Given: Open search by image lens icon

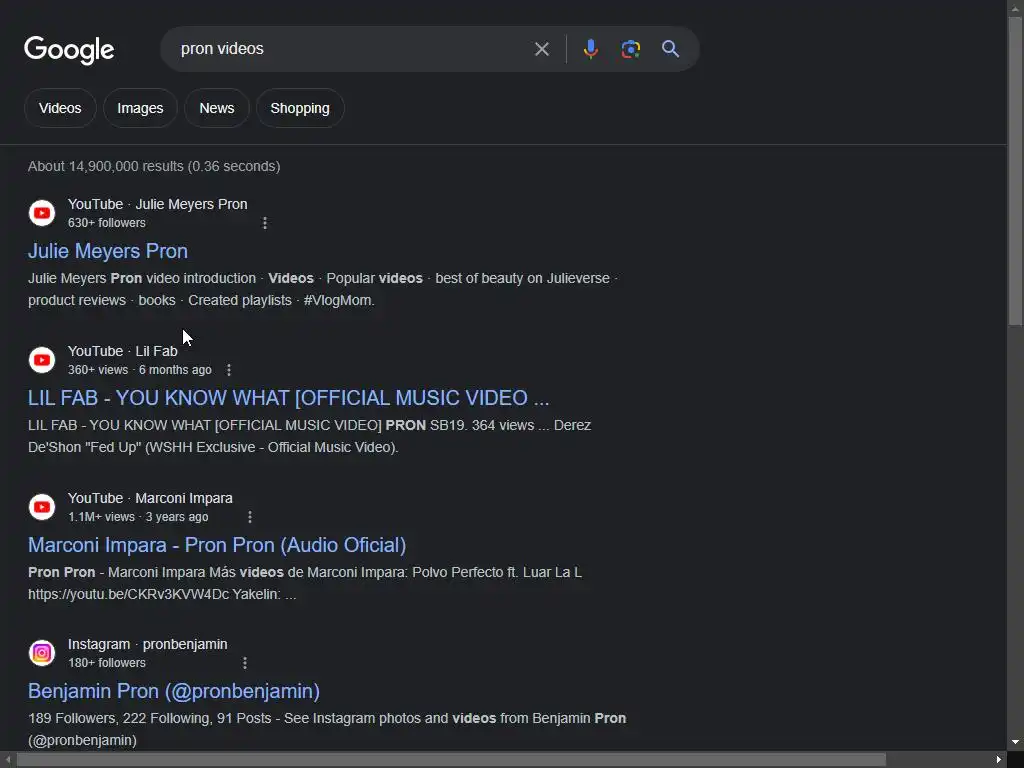Looking at the screenshot, I should tap(630, 49).
